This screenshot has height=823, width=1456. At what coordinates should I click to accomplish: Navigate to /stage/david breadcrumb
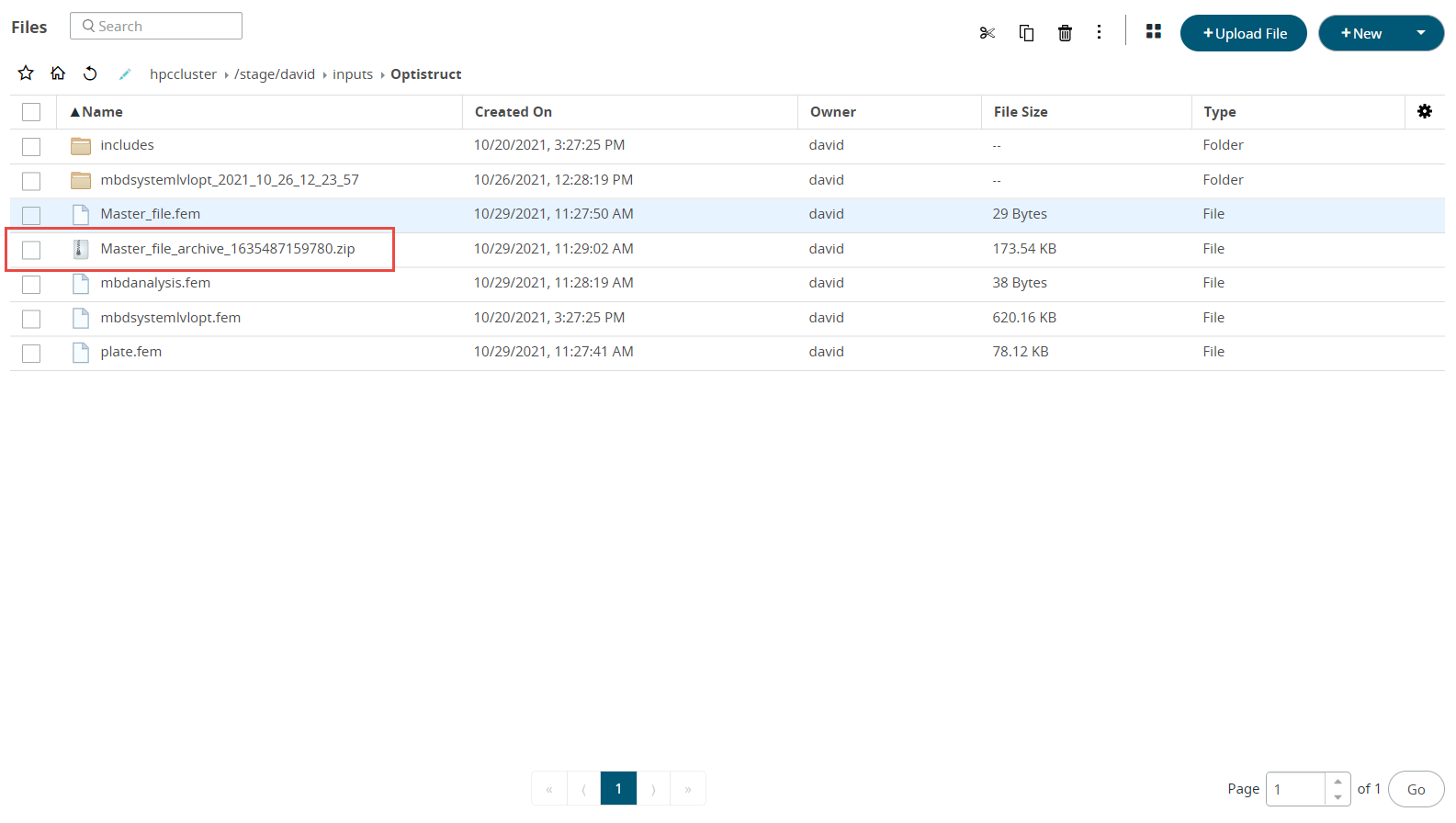[x=275, y=74]
